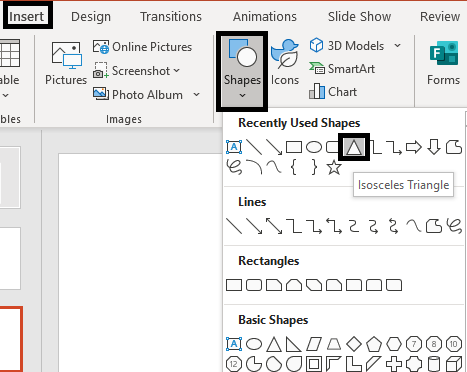Screen dimensions: 467x372
Task: Choose Elbow Double-Arrow Connector in Lines
Action: (x=334, y=226)
